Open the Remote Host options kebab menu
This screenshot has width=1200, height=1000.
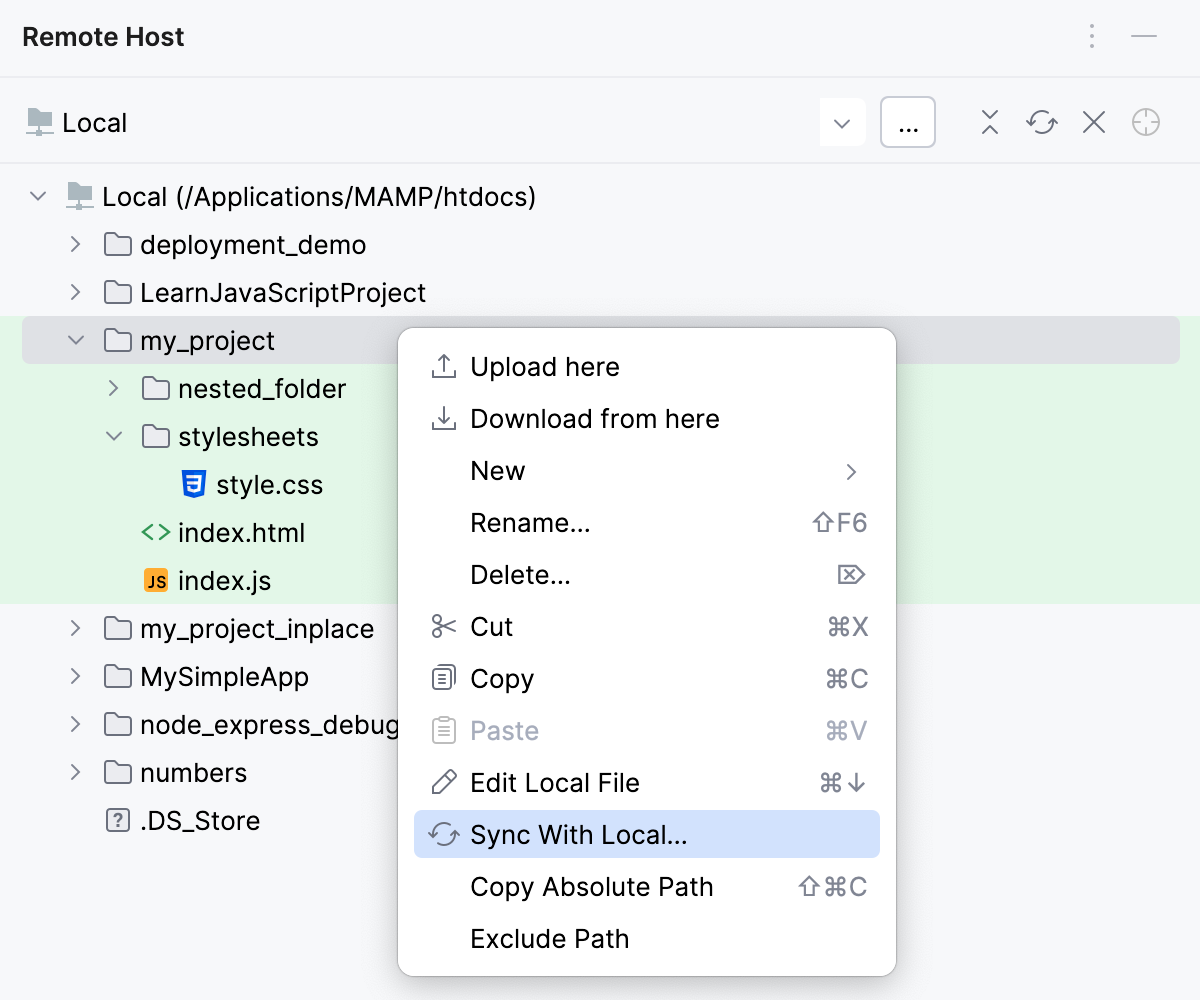1091,37
